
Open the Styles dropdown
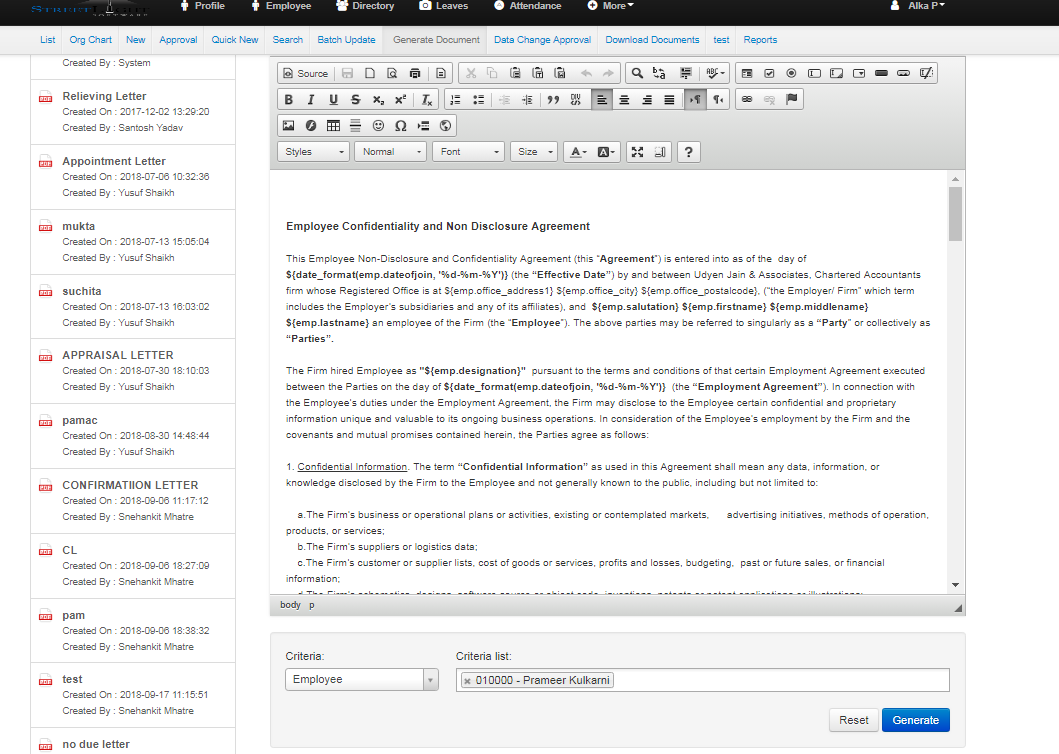[313, 152]
